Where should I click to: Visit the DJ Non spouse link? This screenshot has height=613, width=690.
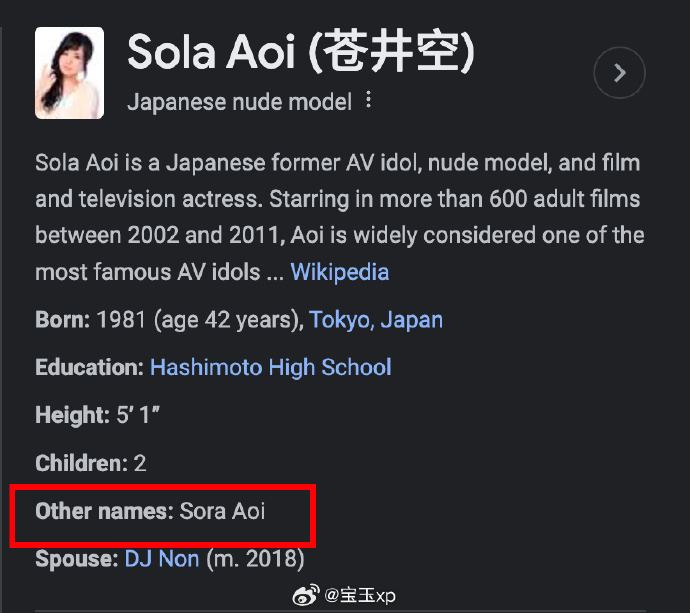click(x=162, y=559)
